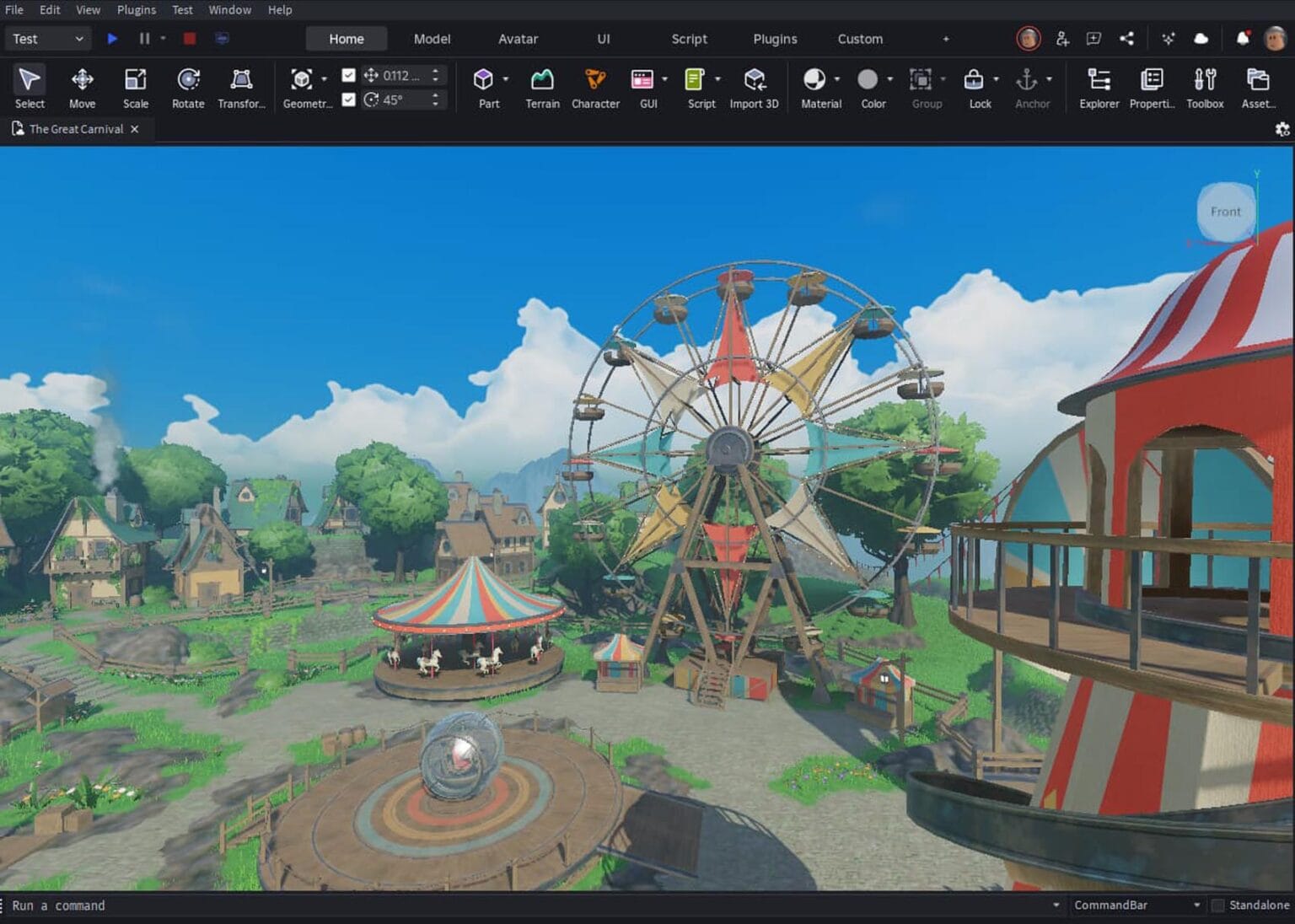Open the Plugins menu
Screen dimensions: 1295x924
[136, 9]
